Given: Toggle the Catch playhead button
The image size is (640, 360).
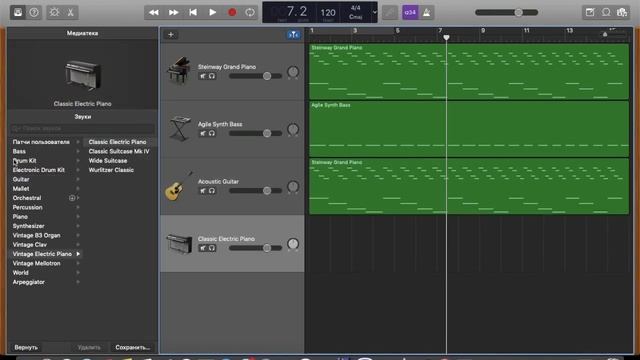Looking at the screenshot, I should 293,35.
